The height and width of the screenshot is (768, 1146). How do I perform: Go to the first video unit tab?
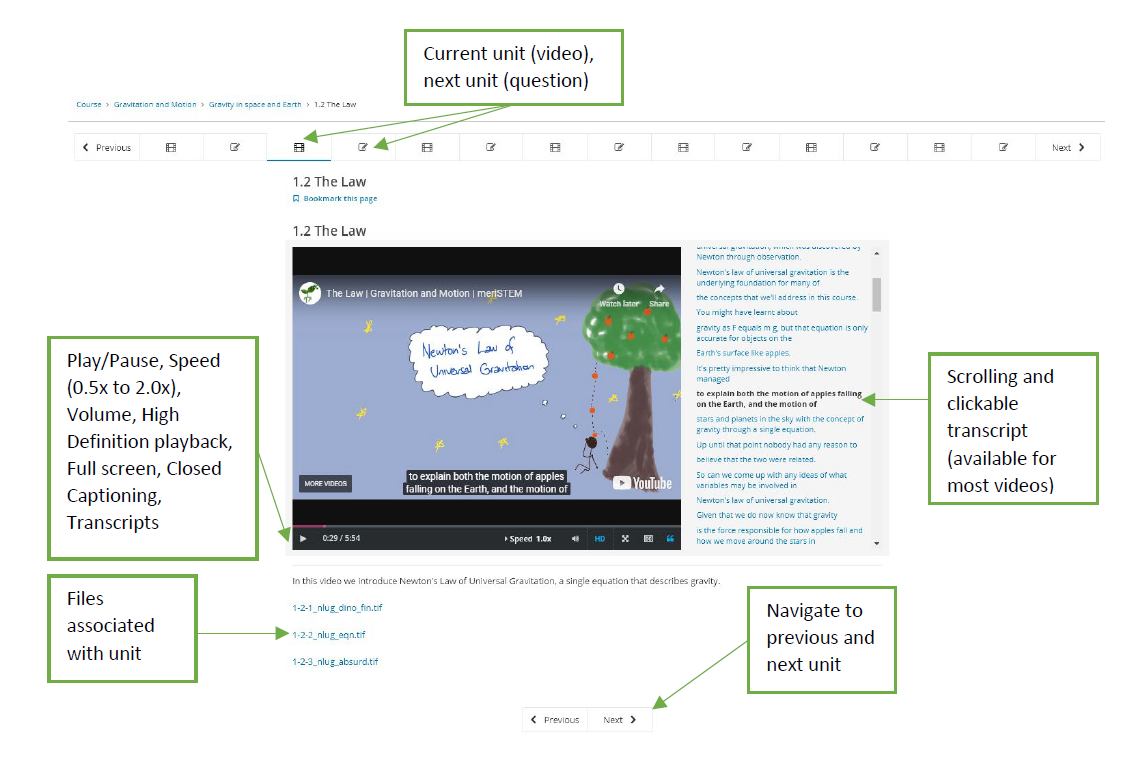pyautogui.click(x=171, y=147)
